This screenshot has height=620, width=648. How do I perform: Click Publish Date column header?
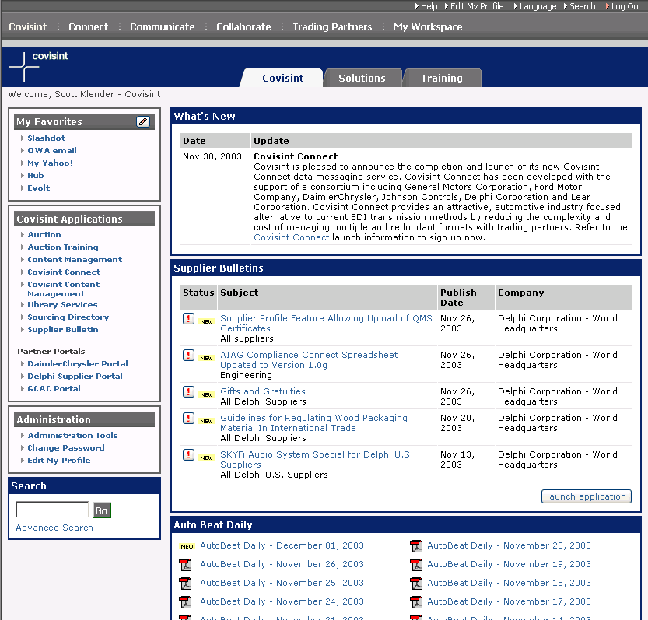[x=458, y=298]
